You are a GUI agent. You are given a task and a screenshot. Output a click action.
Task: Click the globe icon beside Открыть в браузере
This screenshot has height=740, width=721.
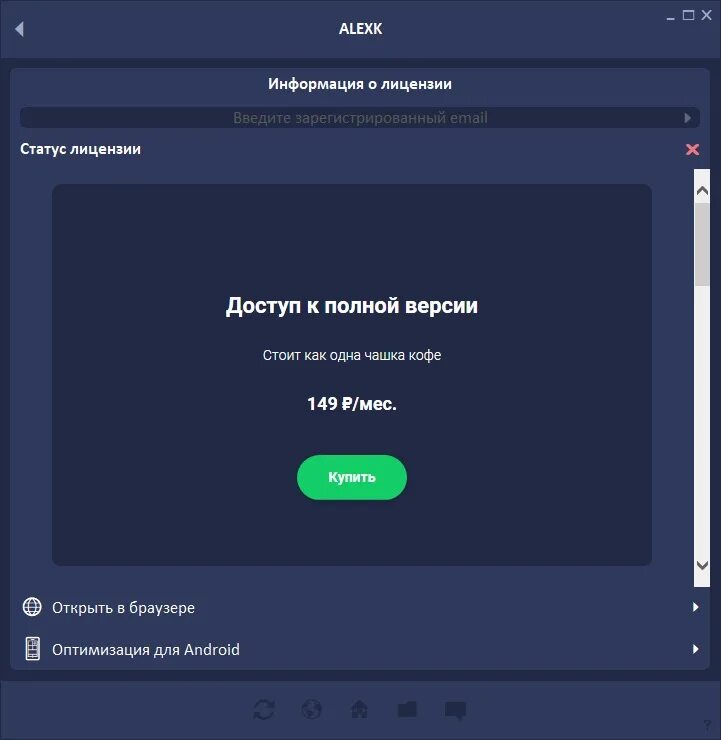tap(32, 607)
